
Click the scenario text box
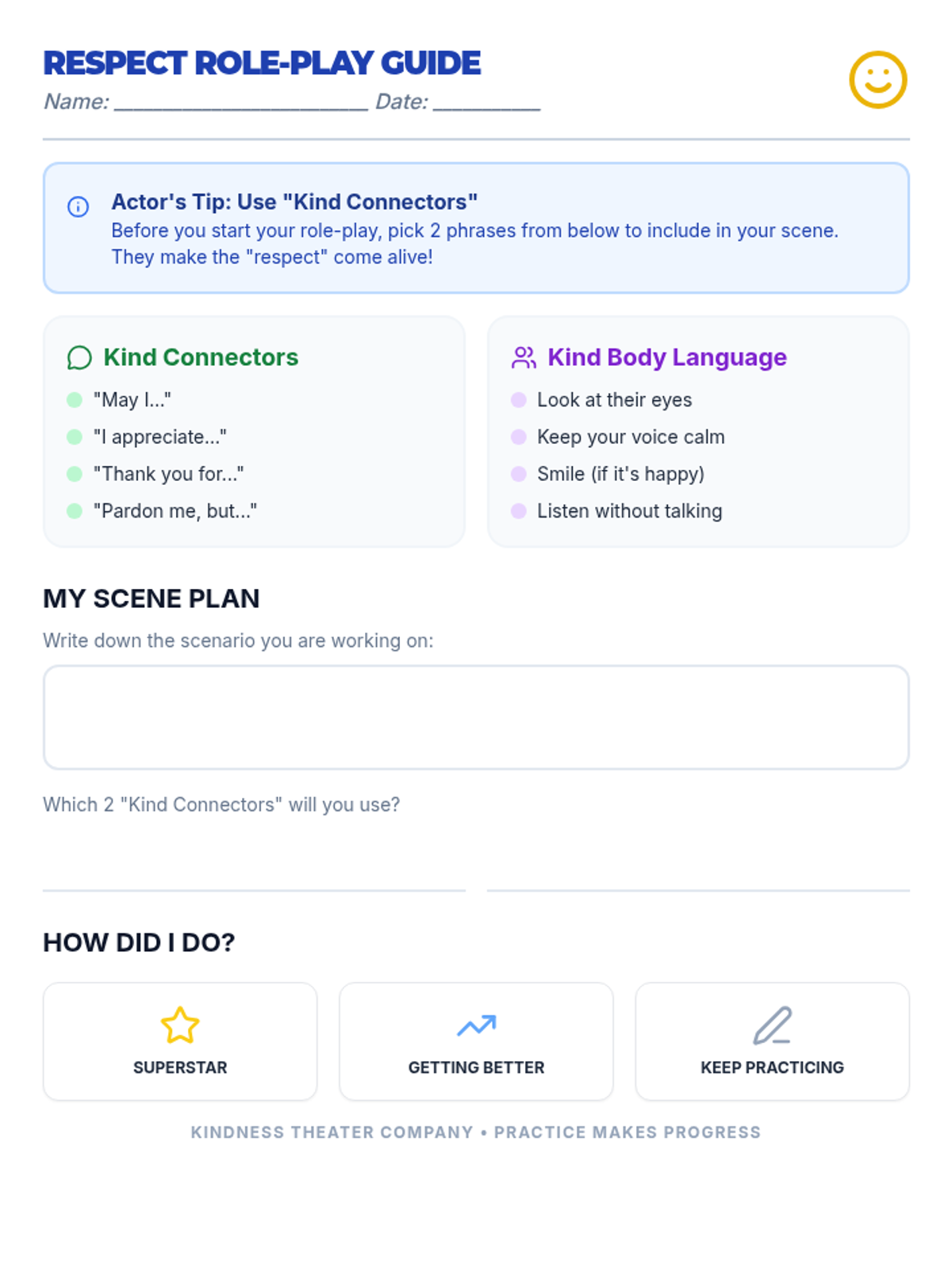[476, 717]
